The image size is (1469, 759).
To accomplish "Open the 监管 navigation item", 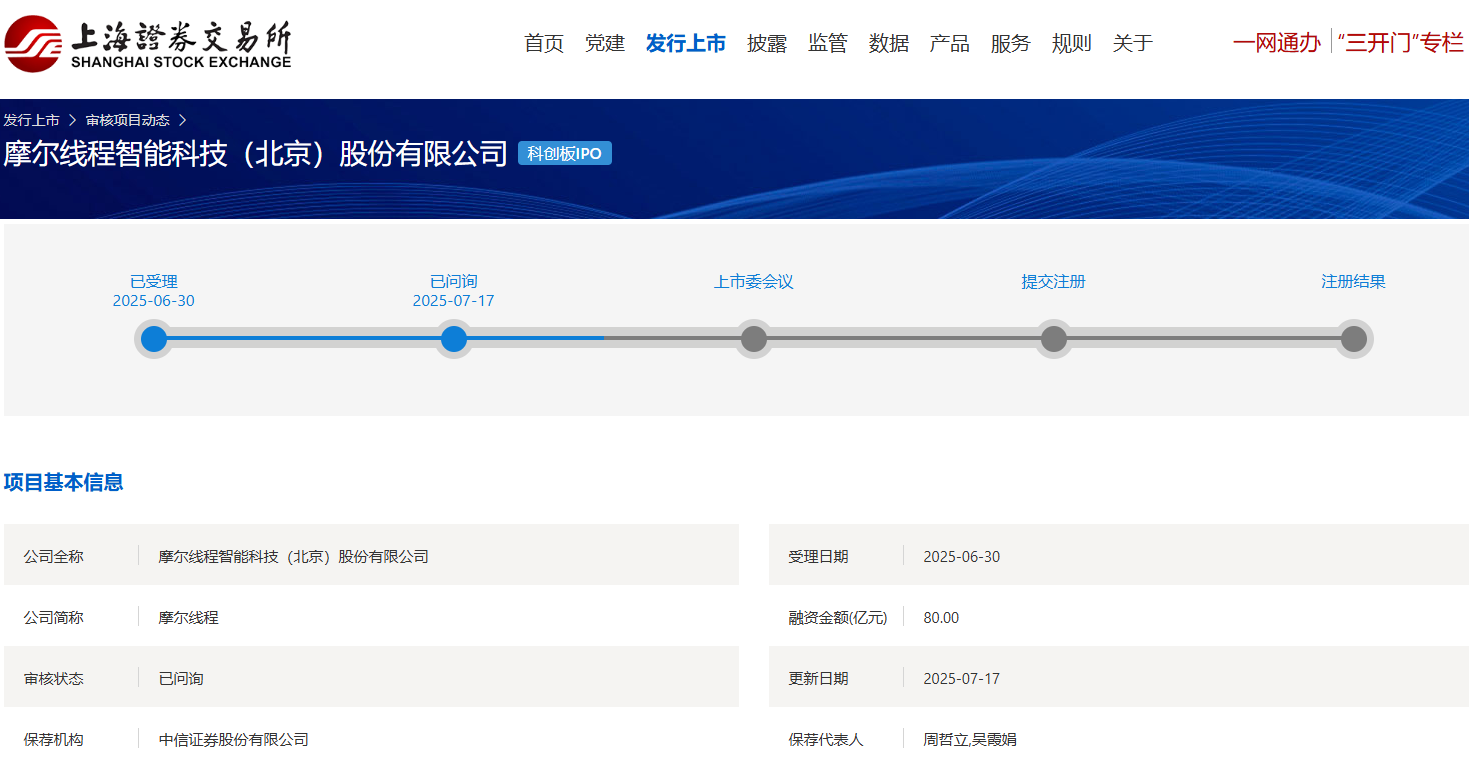I will tap(828, 43).
